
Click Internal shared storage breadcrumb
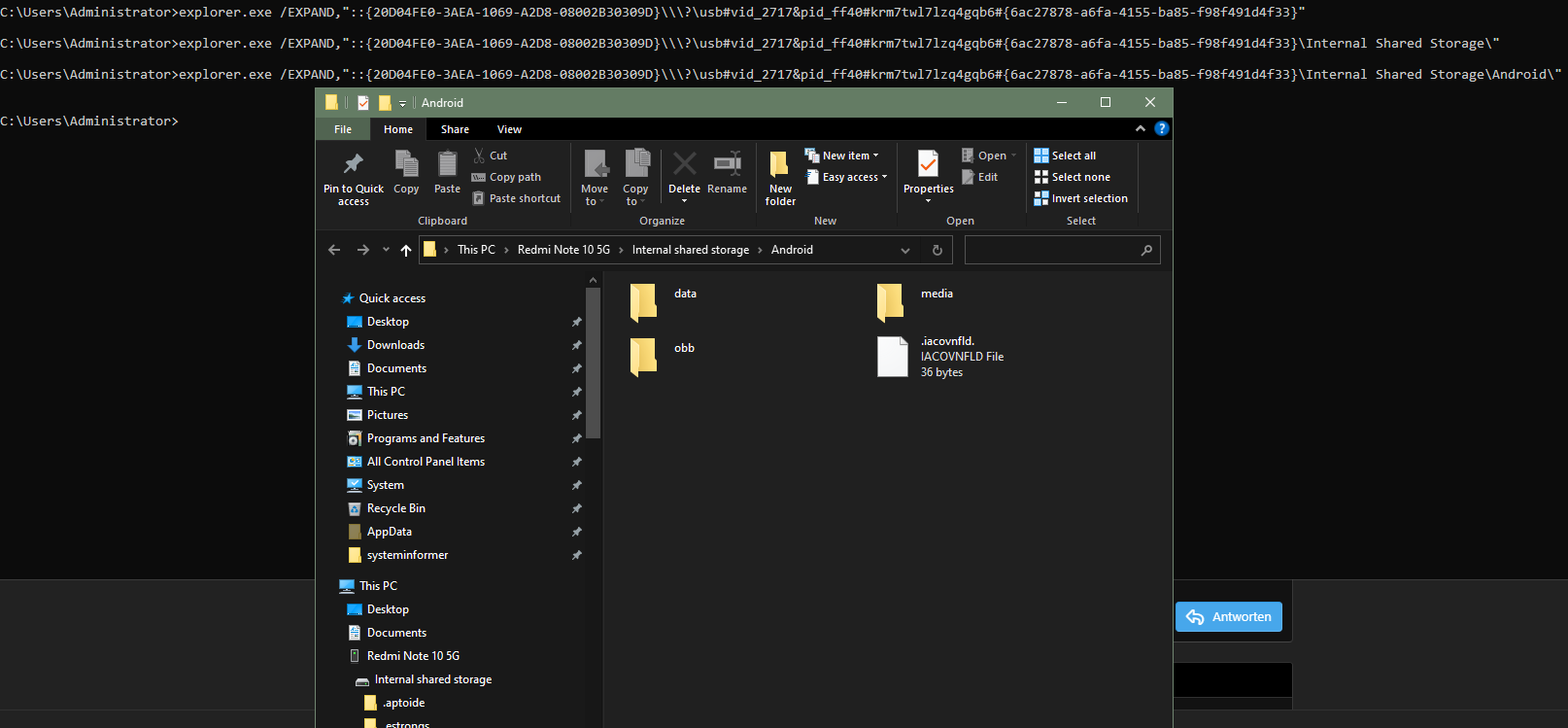691,250
